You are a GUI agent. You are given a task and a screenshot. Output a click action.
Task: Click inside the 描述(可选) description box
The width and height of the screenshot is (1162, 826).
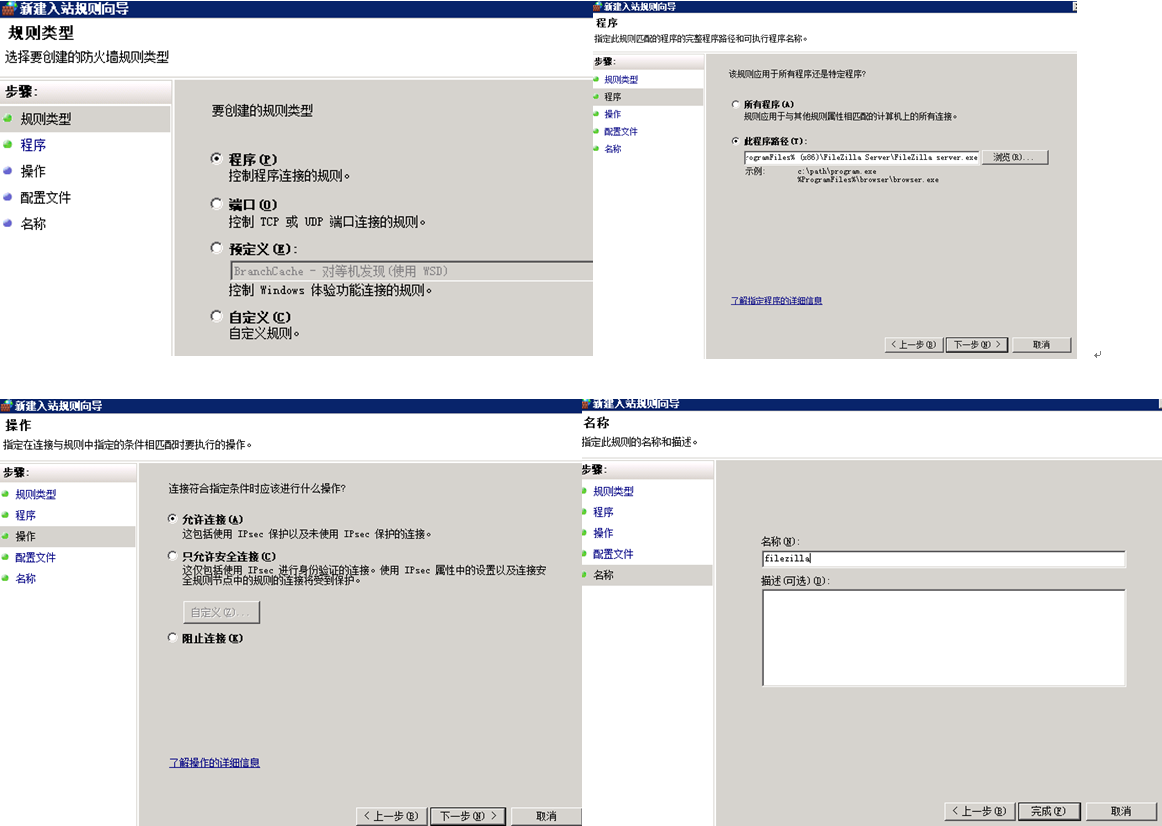coord(942,638)
